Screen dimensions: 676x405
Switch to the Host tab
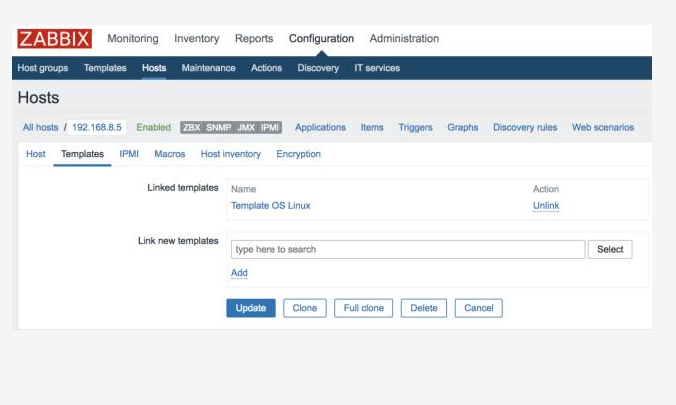click(36, 154)
